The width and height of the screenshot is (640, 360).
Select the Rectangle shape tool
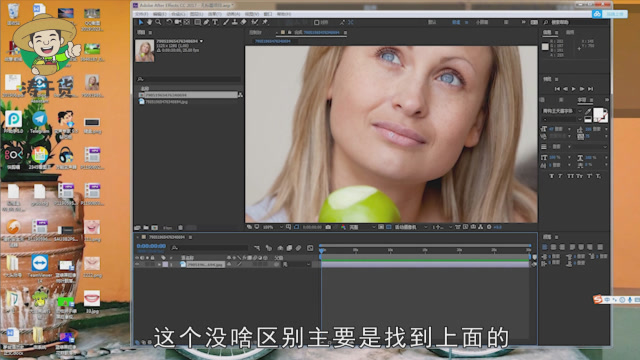point(198,22)
